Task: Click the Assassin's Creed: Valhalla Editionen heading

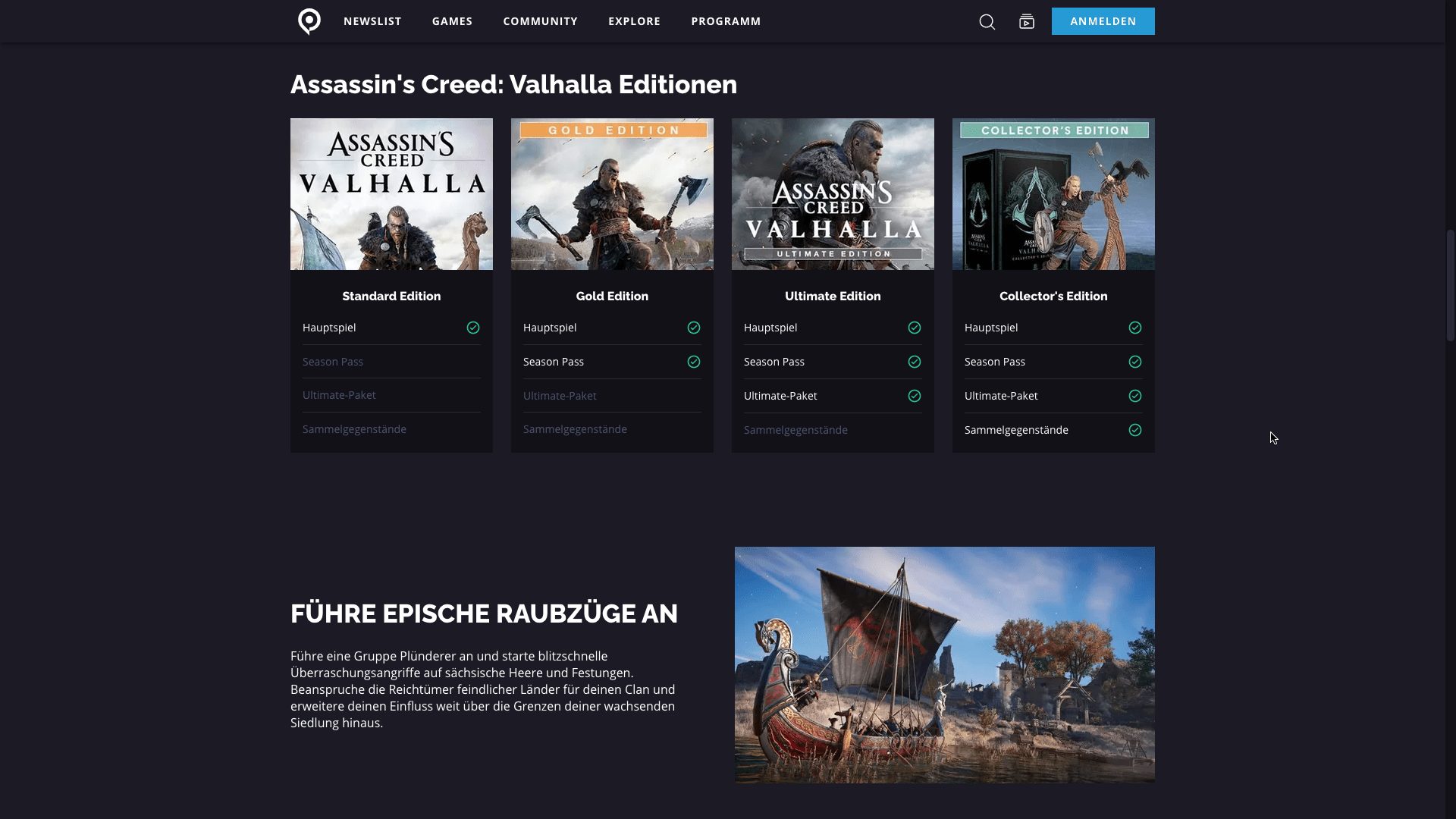Action: (x=513, y=84)
